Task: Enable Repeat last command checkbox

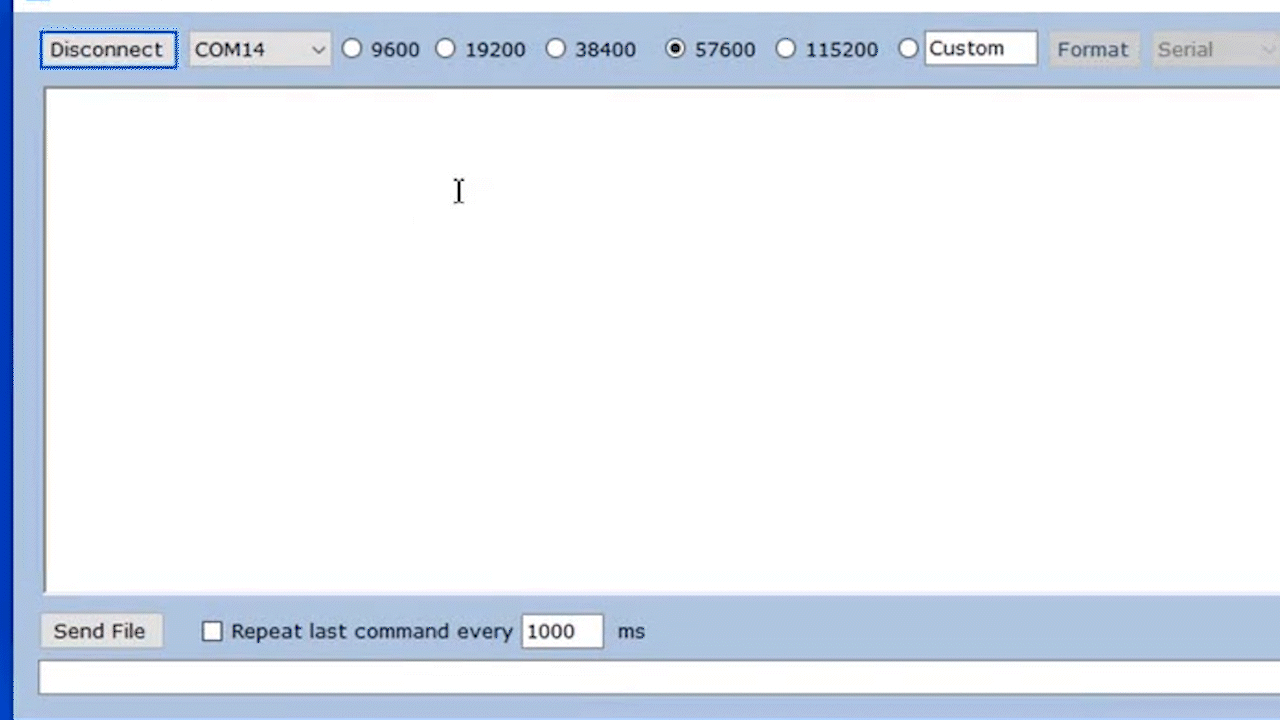Action: pyautogui.click(x=212, y=631)
